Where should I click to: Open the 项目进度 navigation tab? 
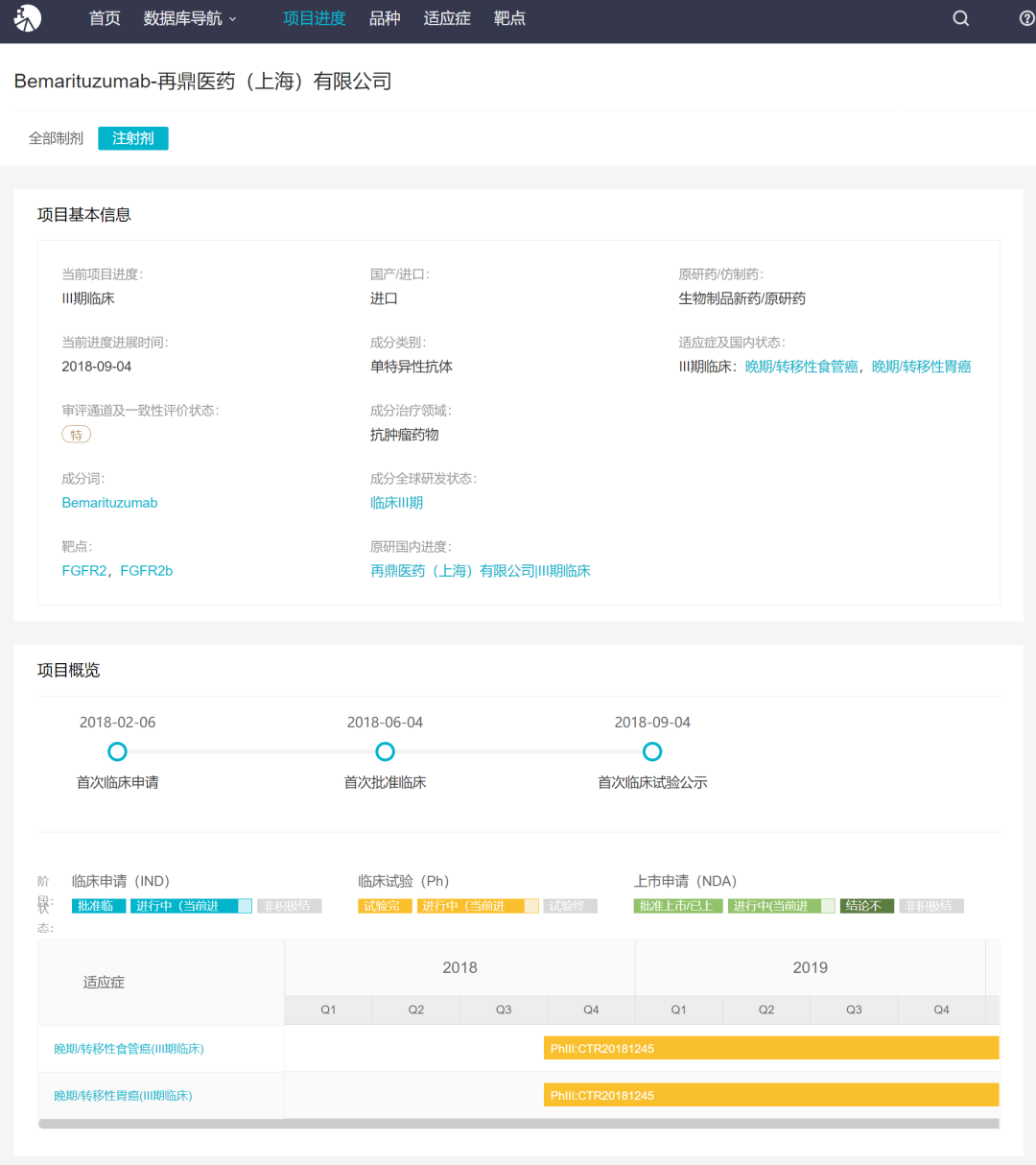(315, 18)
